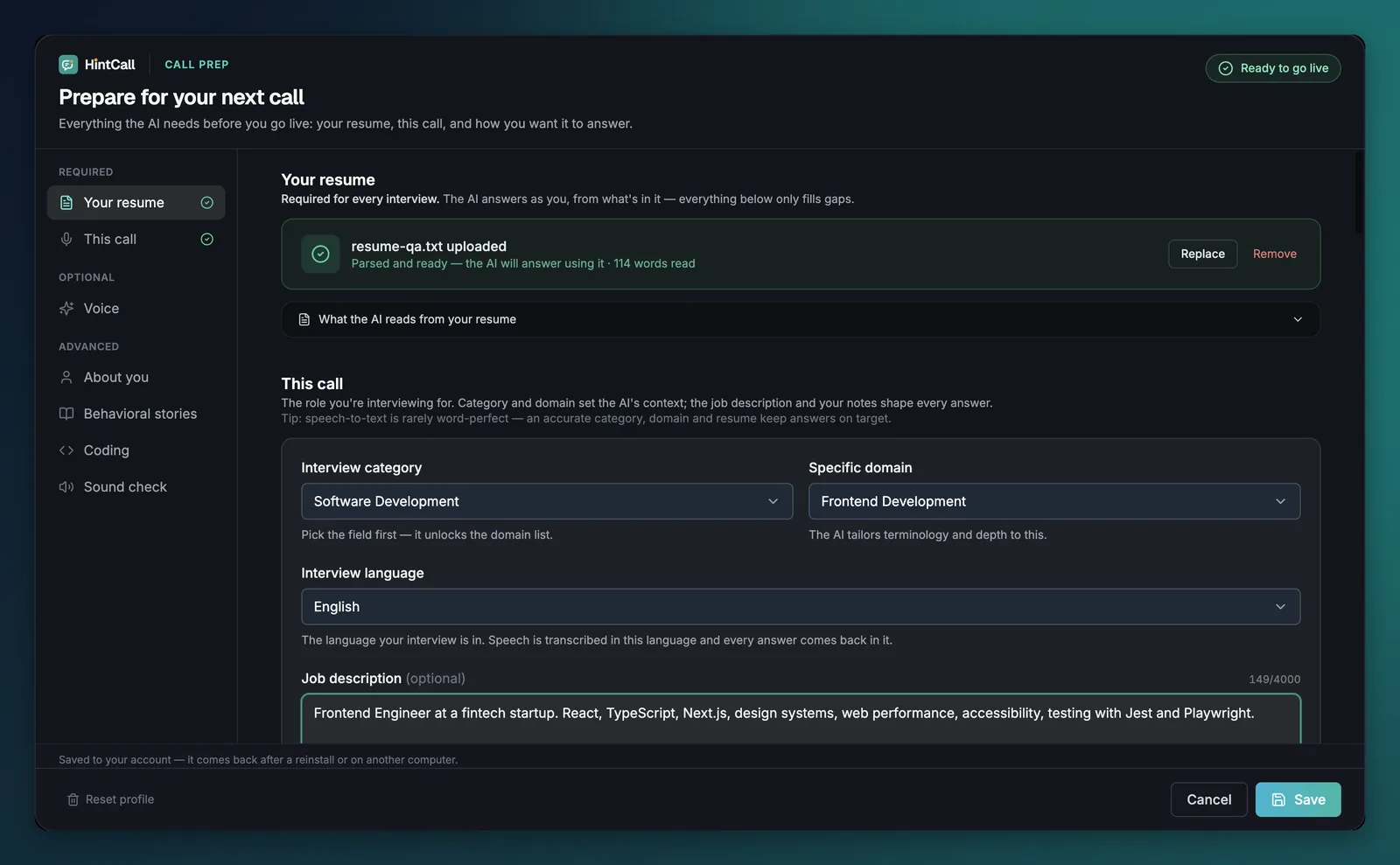Open the Your resume section
1400x865 pixels.
[136, 203]
